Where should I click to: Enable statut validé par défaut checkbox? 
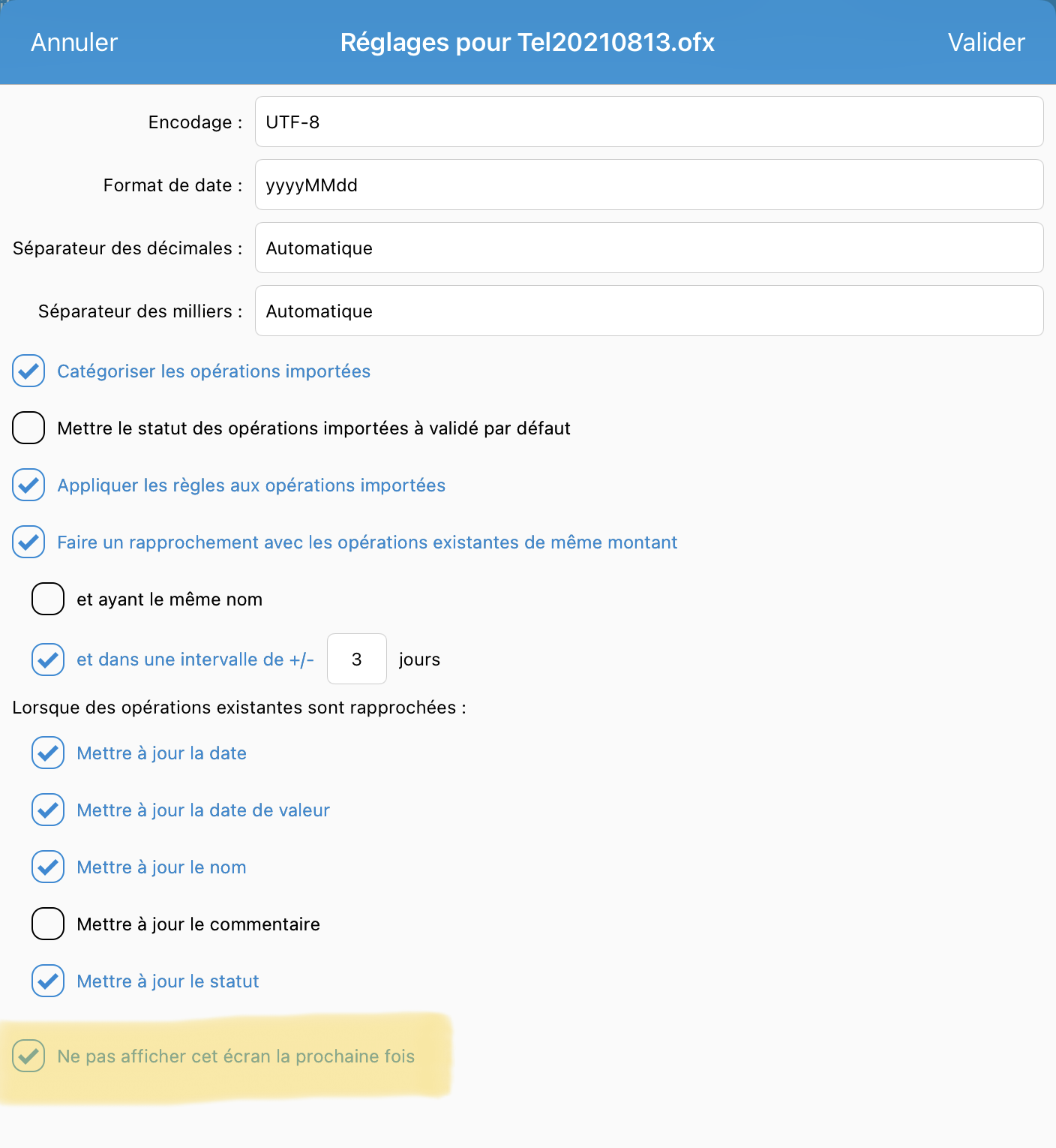click(x=28, y=428)
